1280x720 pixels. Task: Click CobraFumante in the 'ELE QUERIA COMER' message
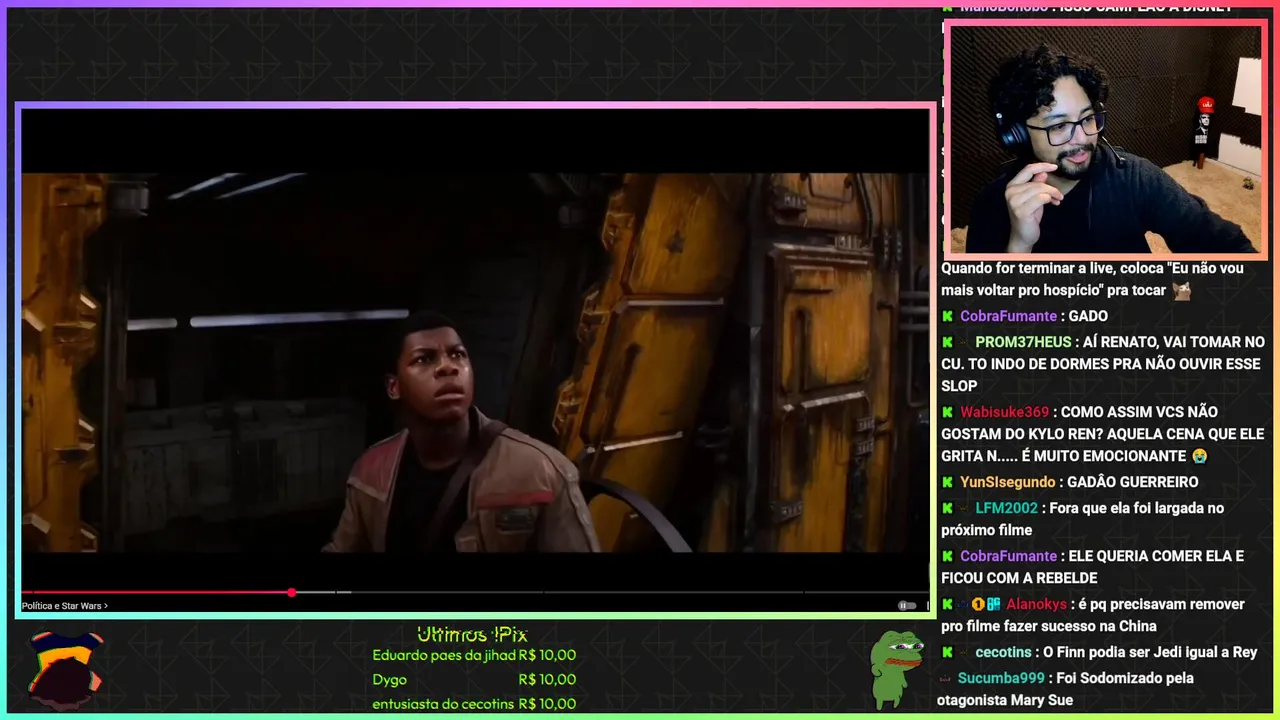point(1009,556)
